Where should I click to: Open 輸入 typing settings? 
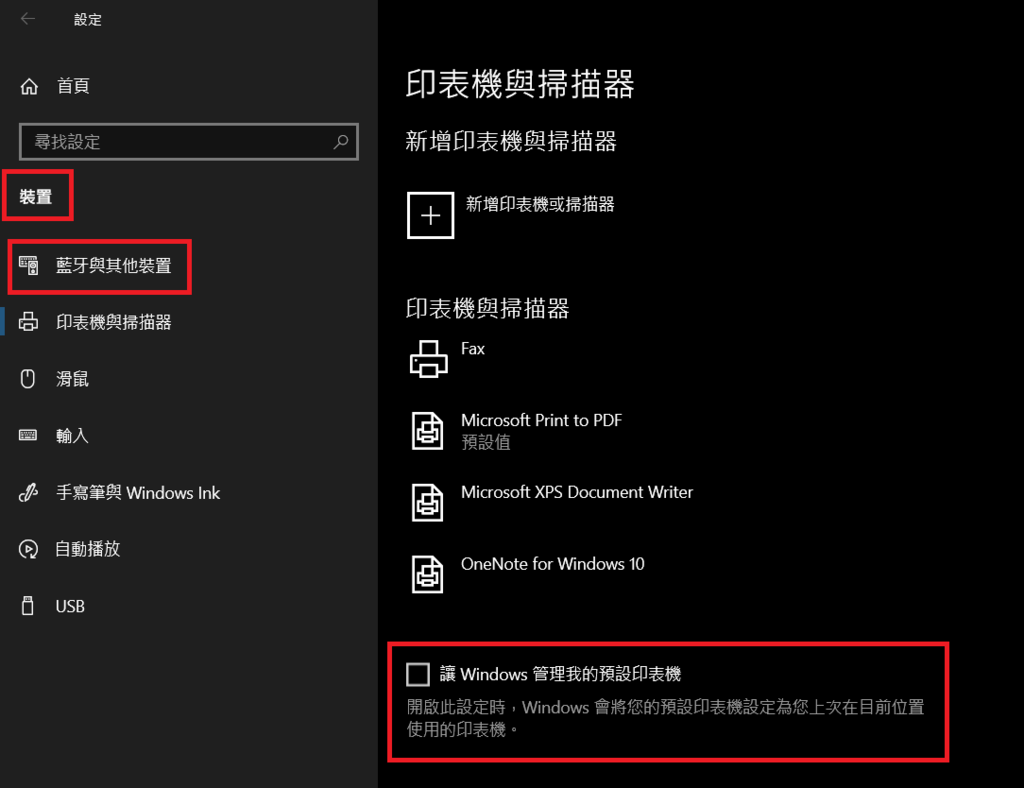(x=72, y=435)
